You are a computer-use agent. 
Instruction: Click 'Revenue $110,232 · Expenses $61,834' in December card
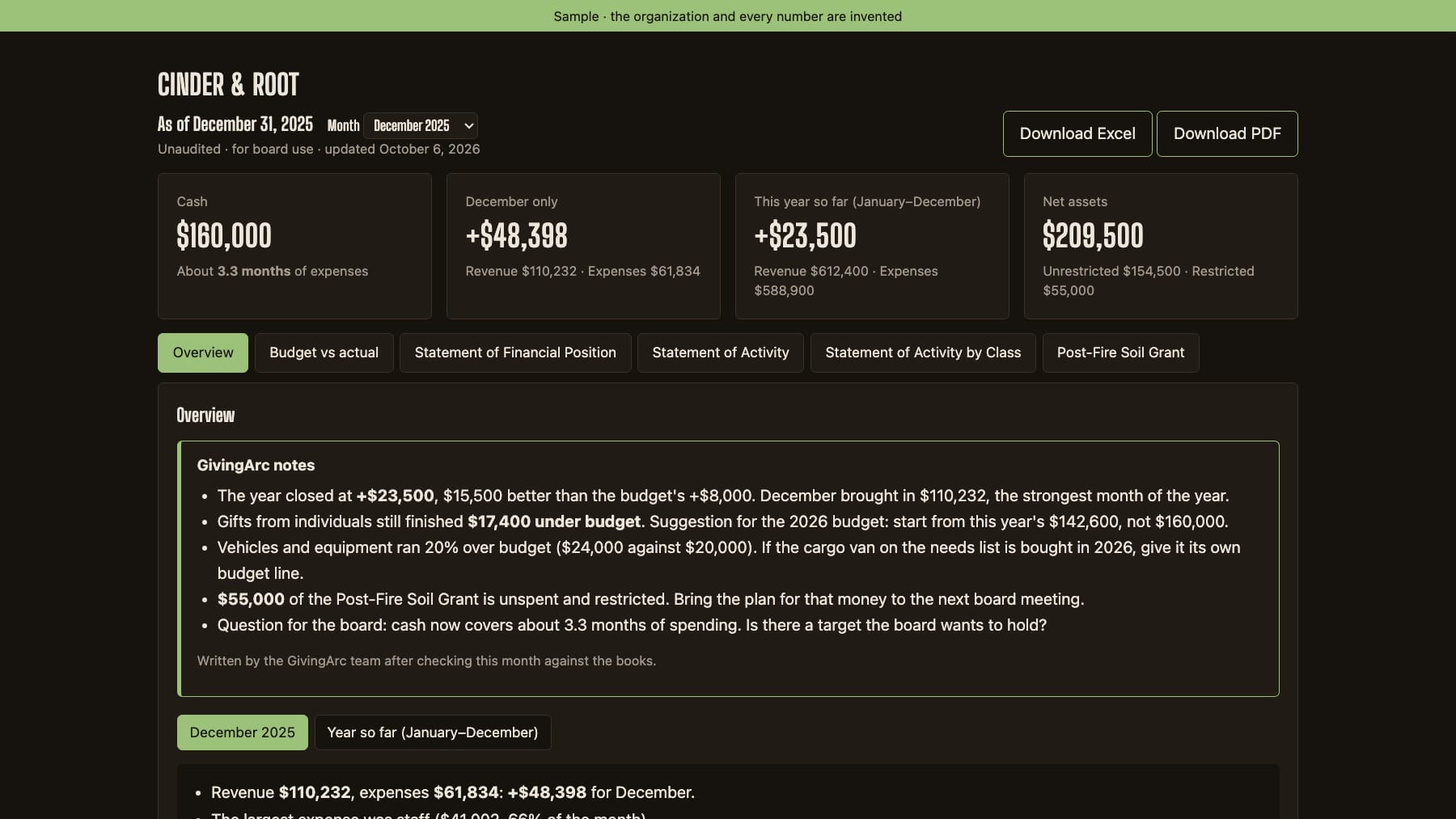click(582, 272)
